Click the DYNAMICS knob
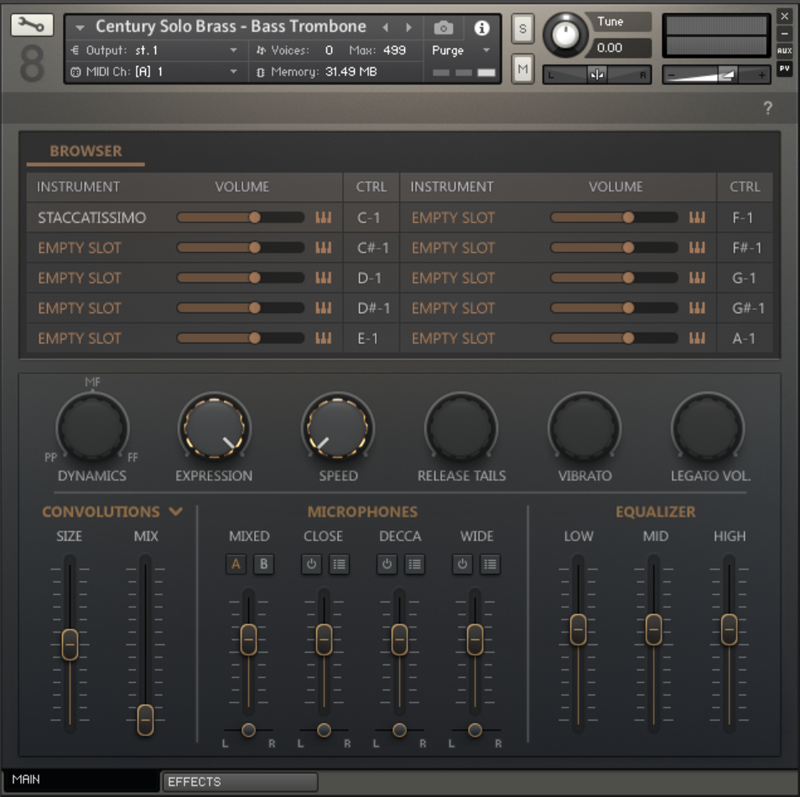Image resolution: width=800 pixels, height=797 pixels. [x=92, y=427]
